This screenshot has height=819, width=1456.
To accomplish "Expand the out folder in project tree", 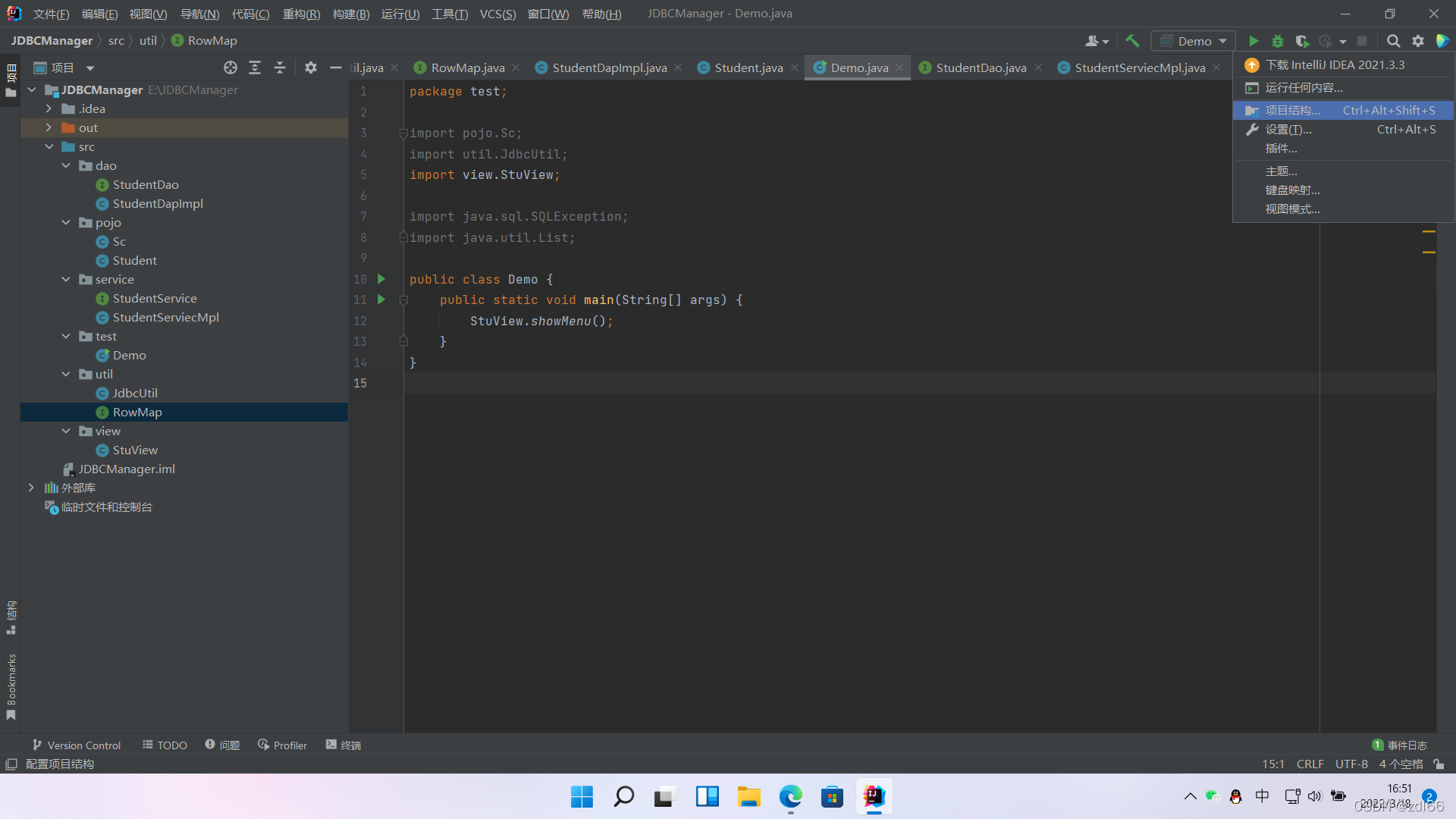I will (49, 127).
